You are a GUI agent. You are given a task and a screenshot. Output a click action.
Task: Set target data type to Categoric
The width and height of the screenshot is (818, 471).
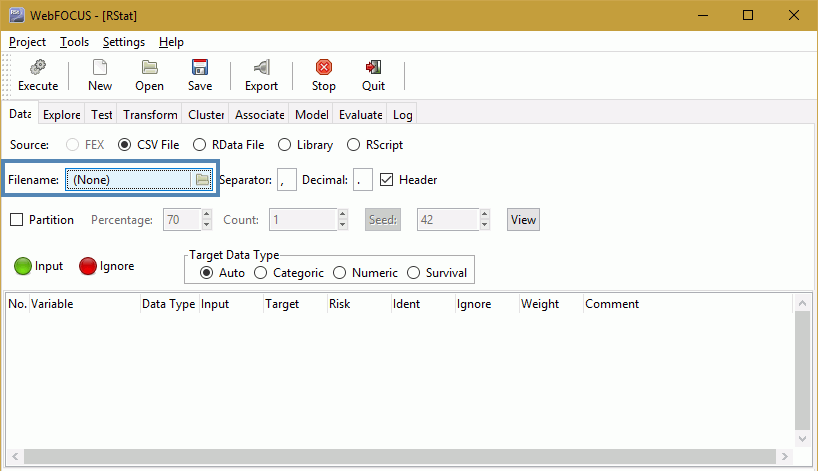coord(260,273)
